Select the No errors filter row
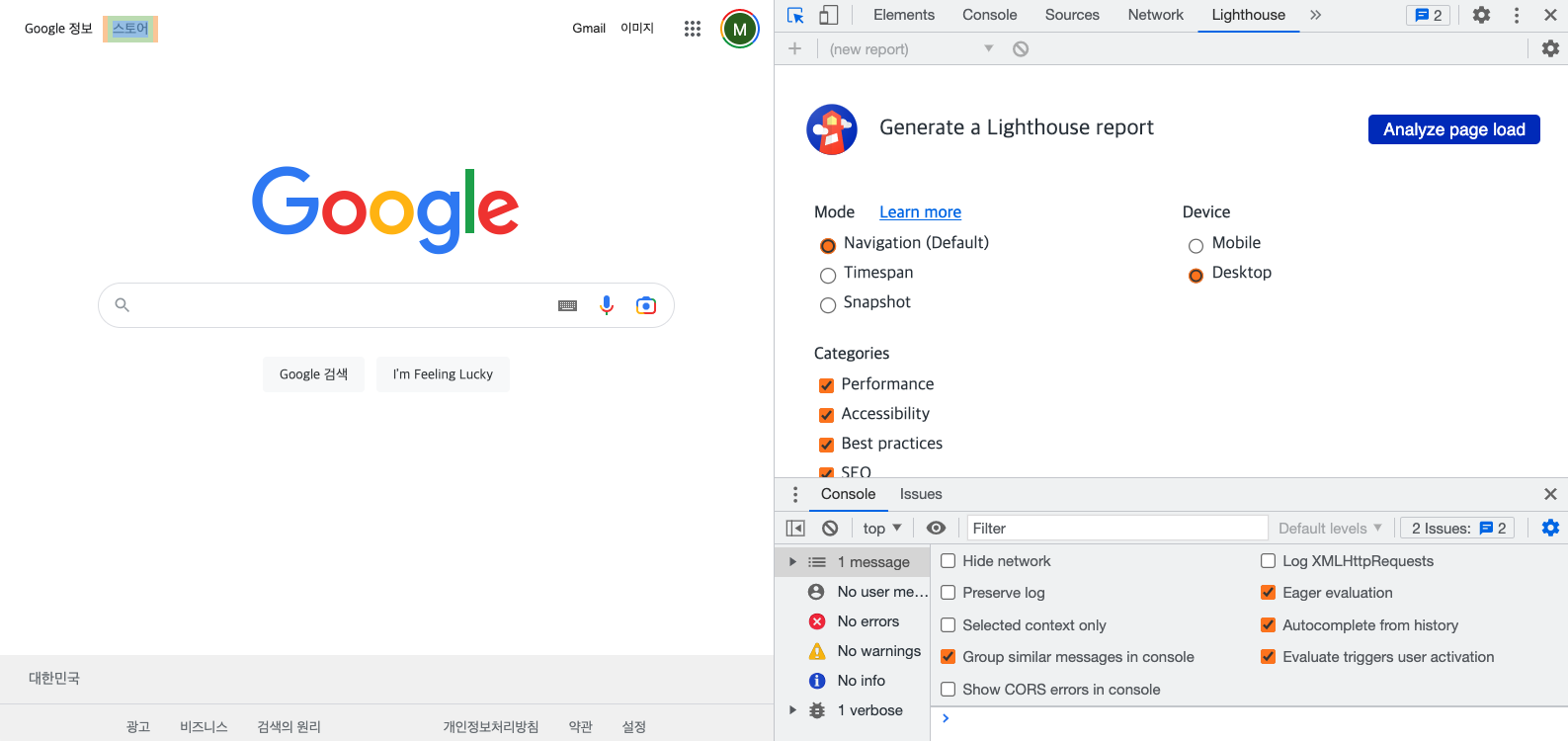The height and width of the screenshot is (741, 1568). tap(853, 621)
